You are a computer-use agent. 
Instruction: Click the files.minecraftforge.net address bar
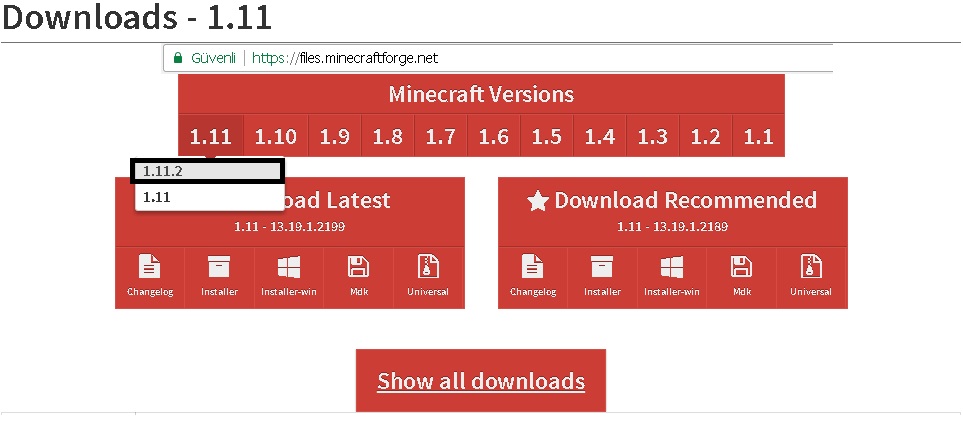(497, 58)
